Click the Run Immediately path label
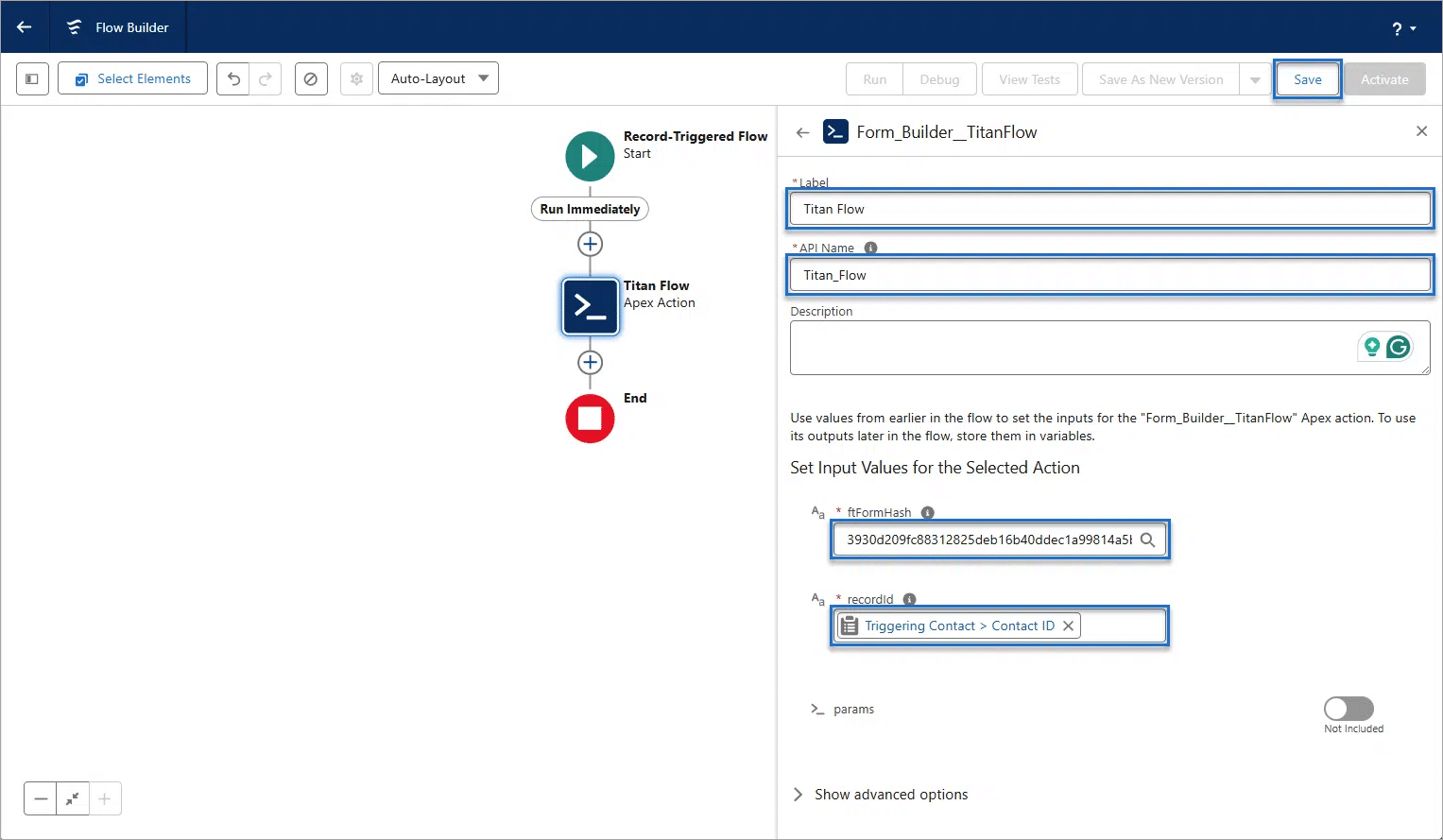Screen dimensions: 1443x840 pyautogui.click(x=590, y=209)
